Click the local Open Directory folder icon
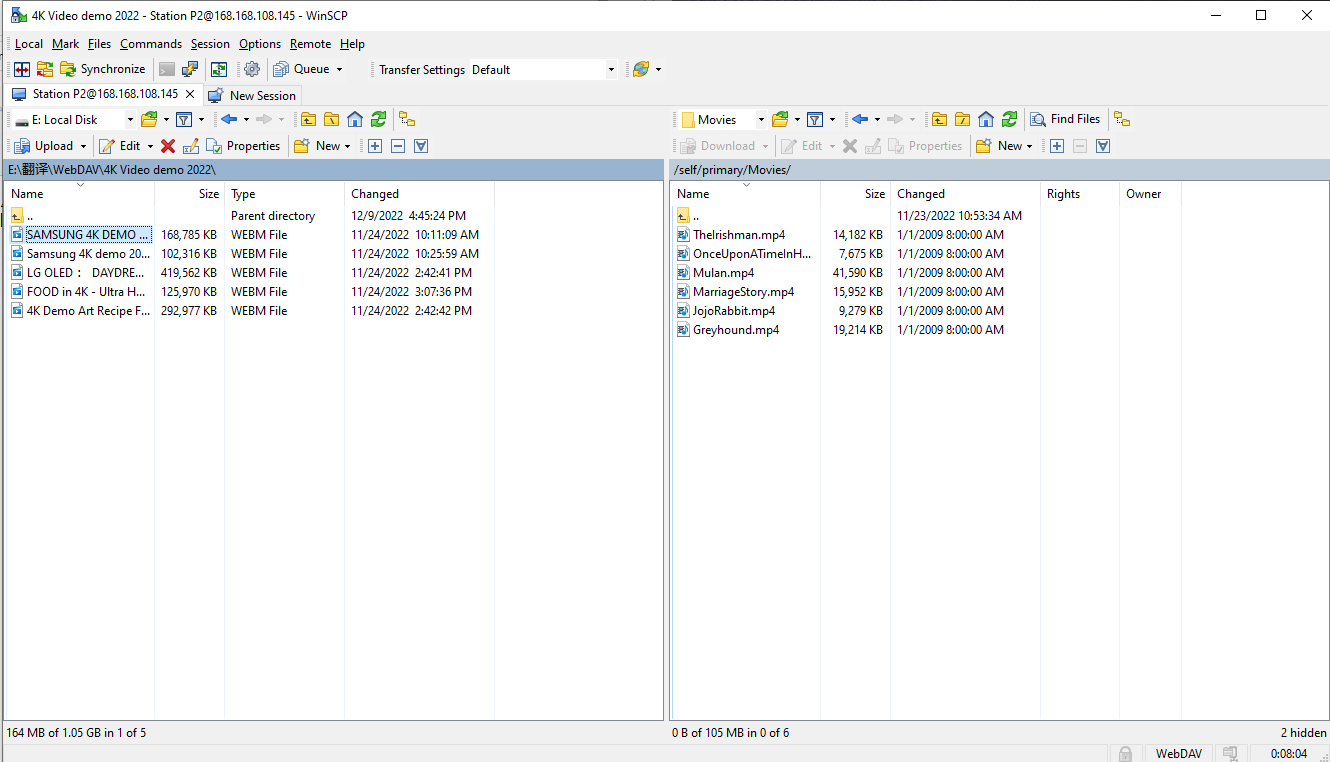1330x762 pixels. click(149, 119)
